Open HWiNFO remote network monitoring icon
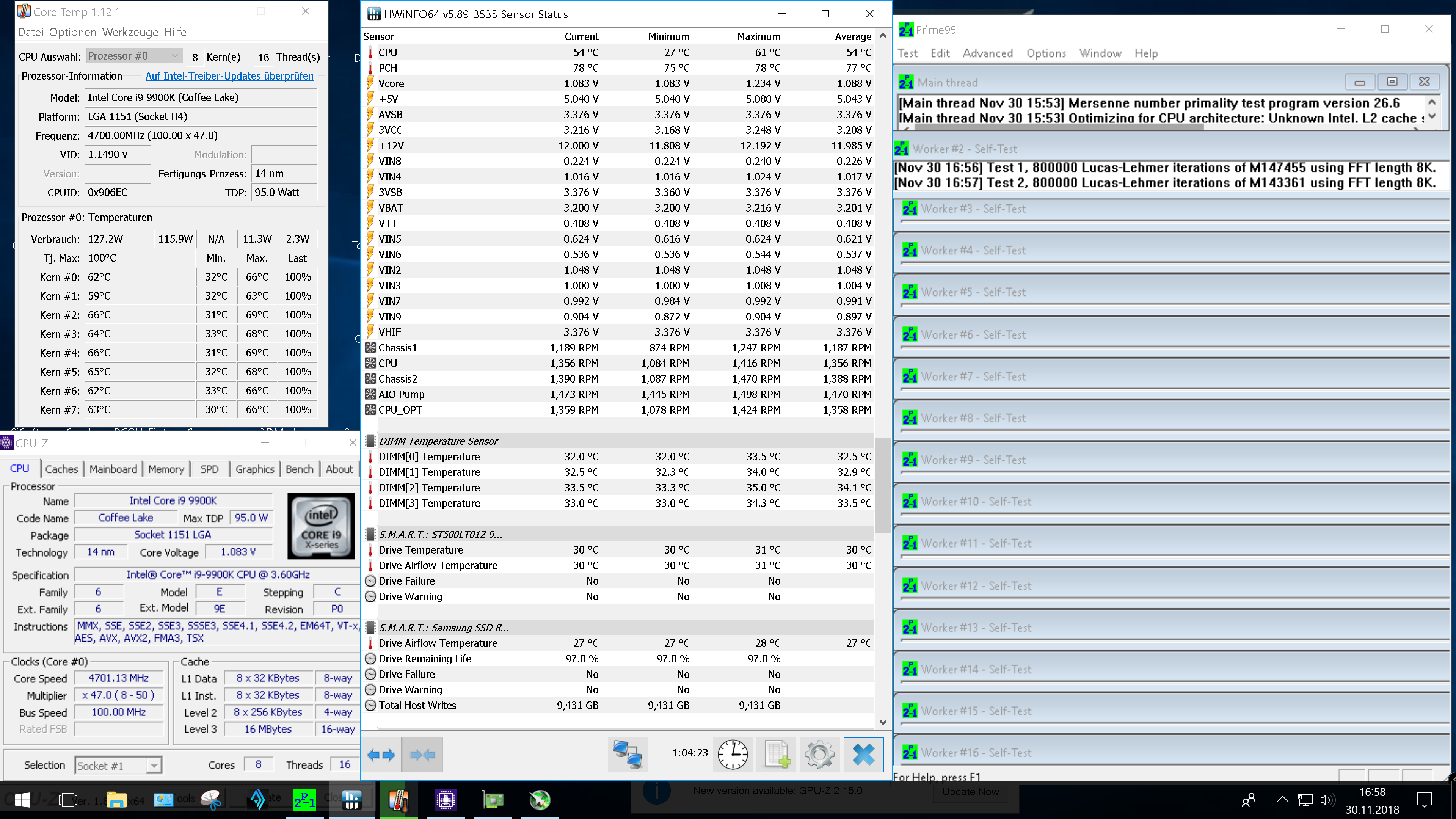The width and height of the screenshot is (1456, 819). pos(628,755)
